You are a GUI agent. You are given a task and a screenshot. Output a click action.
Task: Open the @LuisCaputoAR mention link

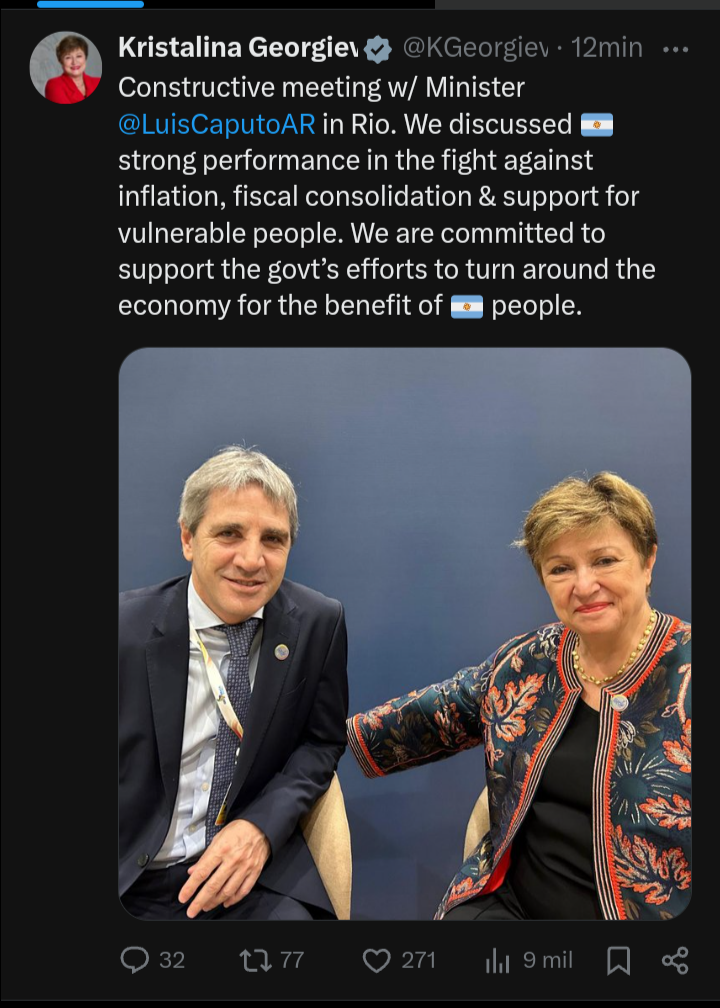coord(217,124)
